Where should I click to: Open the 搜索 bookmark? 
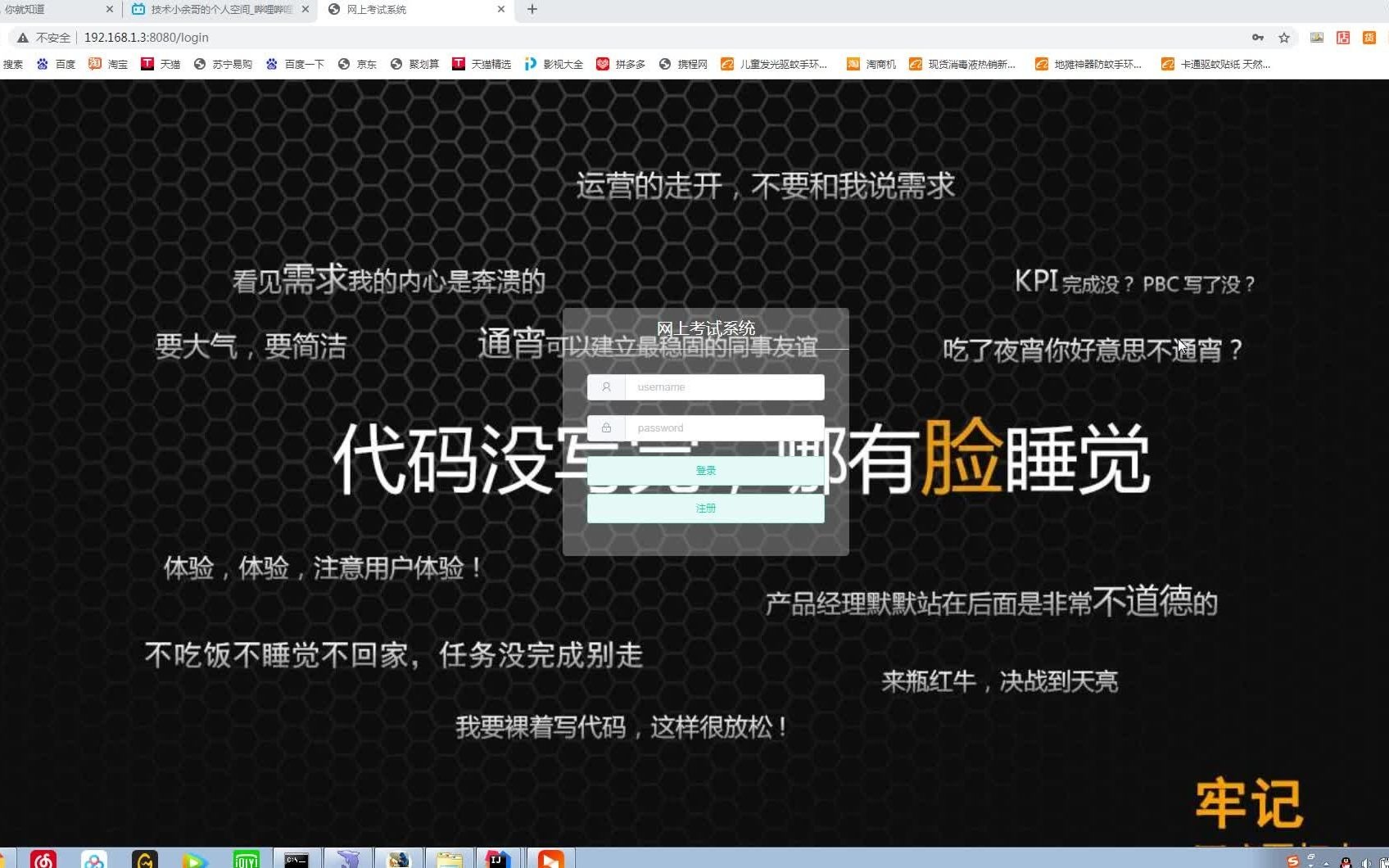click(x=12, y=64)
